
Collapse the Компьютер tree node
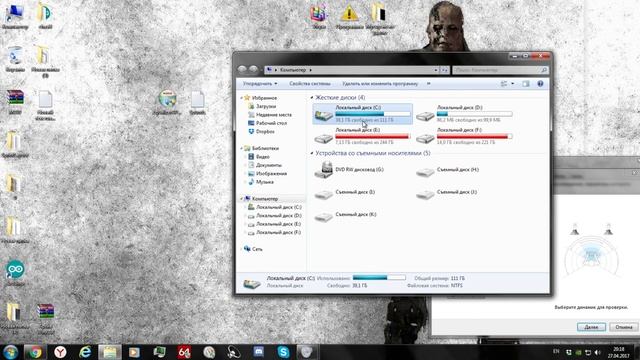(241, 199)
